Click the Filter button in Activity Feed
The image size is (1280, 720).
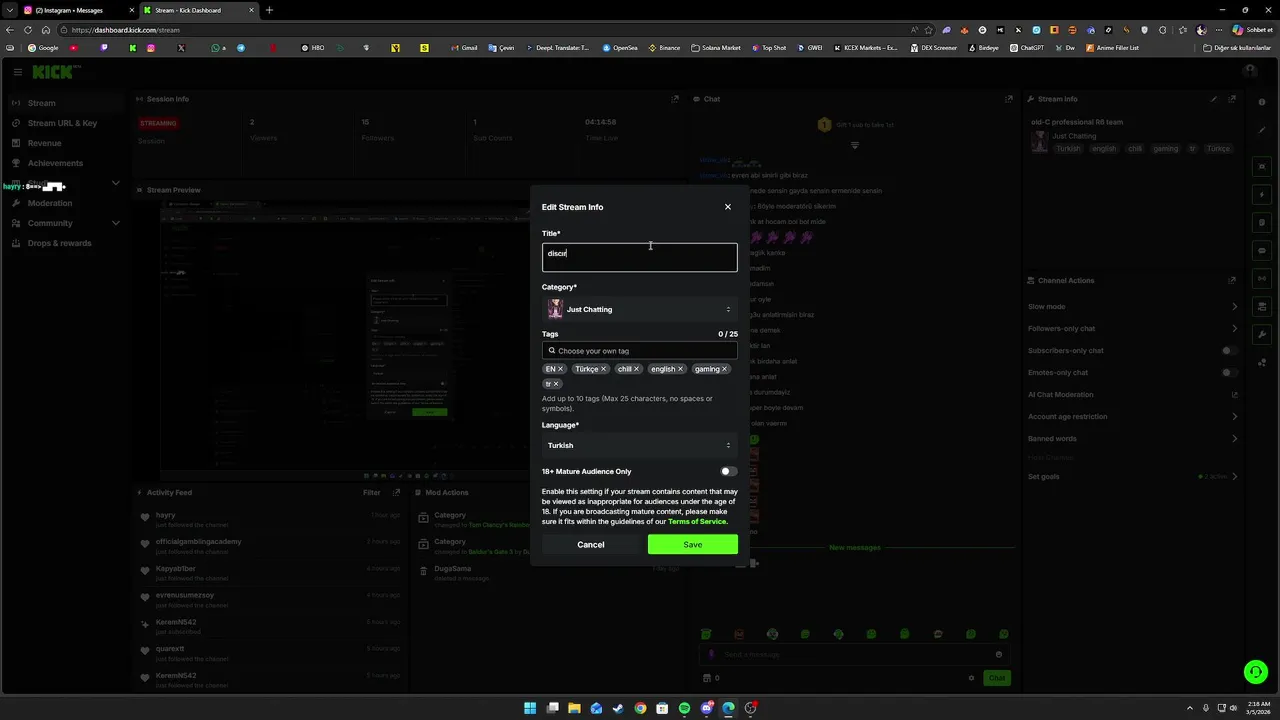[372, 492]
